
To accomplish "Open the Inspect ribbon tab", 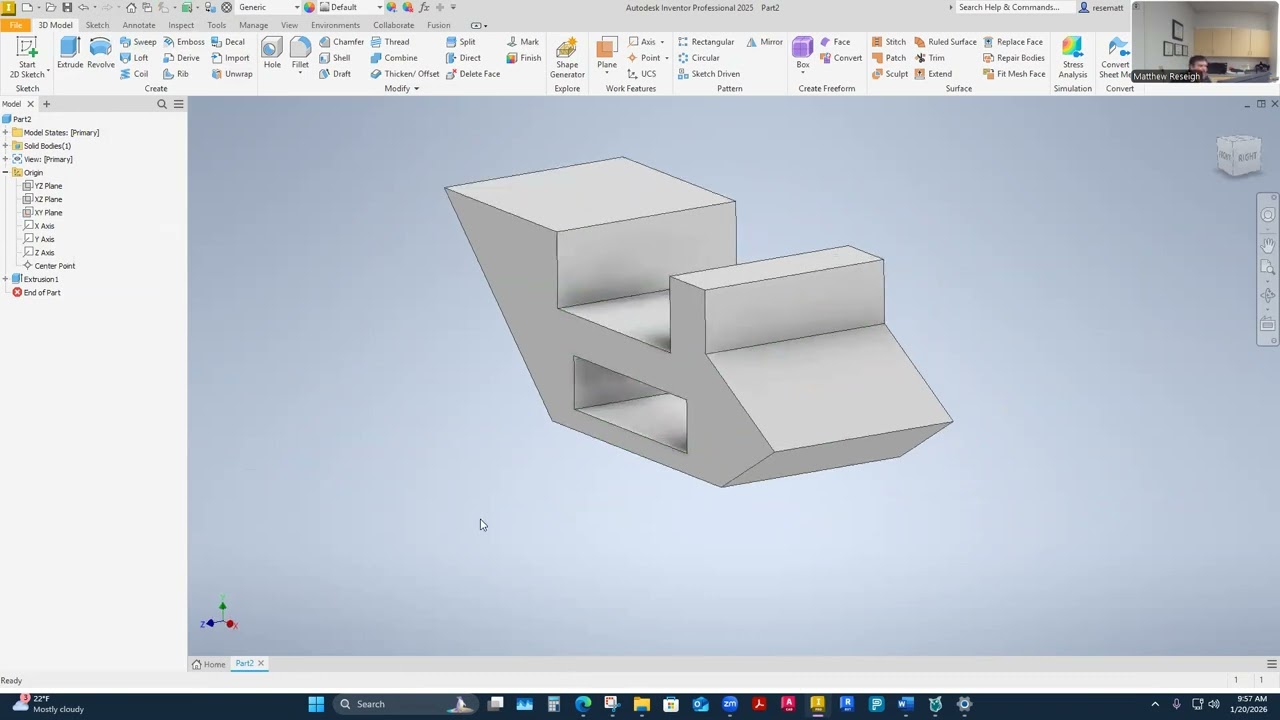I will click(x=181, y=25).
